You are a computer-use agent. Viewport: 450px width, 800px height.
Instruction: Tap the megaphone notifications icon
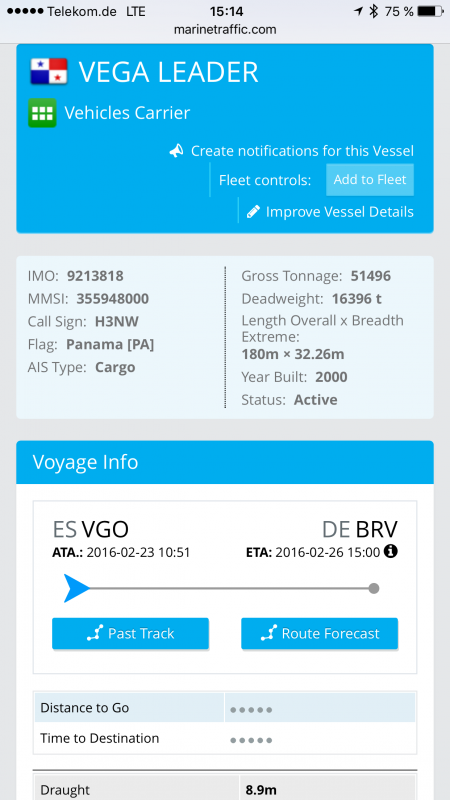coord(177,151)
